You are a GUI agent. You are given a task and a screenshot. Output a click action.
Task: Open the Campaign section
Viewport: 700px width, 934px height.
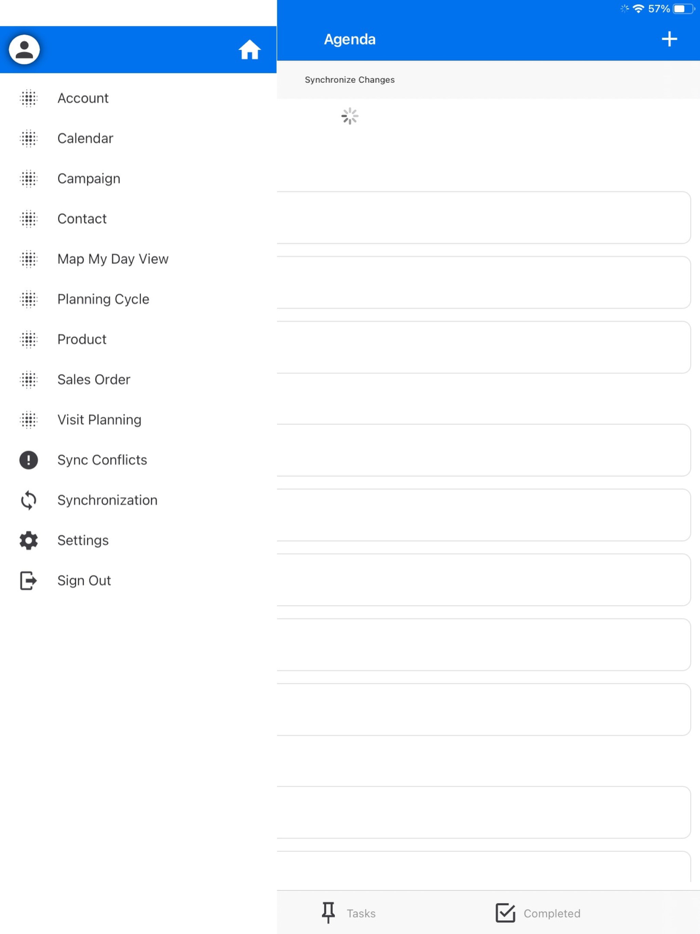[88, 178]
